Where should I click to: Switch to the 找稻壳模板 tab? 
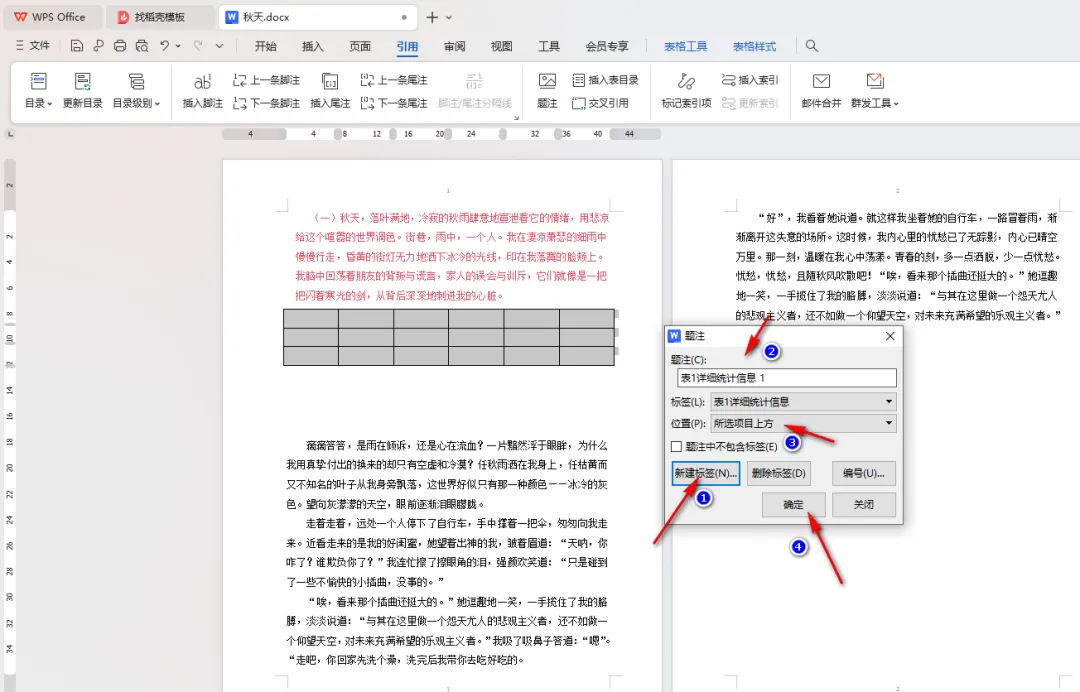(x=160, y=17)
